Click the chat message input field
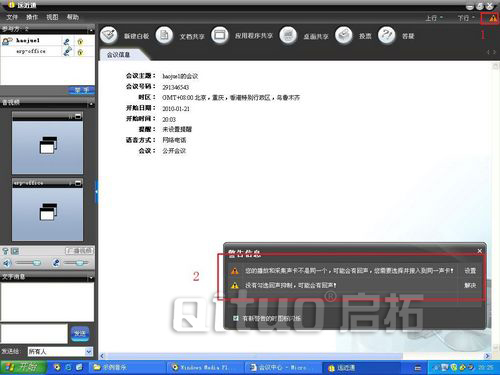 point(34,333)
